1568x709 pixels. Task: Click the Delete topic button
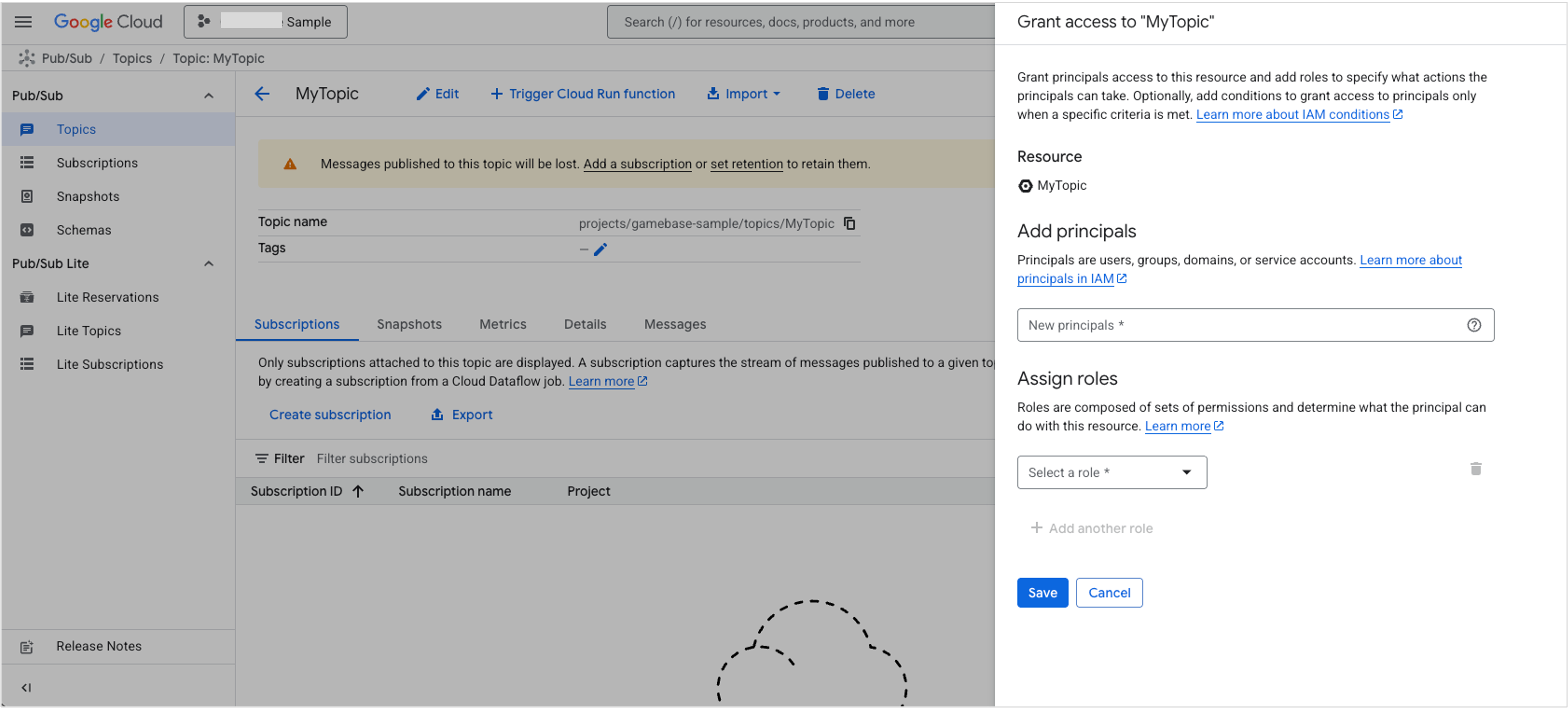tap(845, 94)
